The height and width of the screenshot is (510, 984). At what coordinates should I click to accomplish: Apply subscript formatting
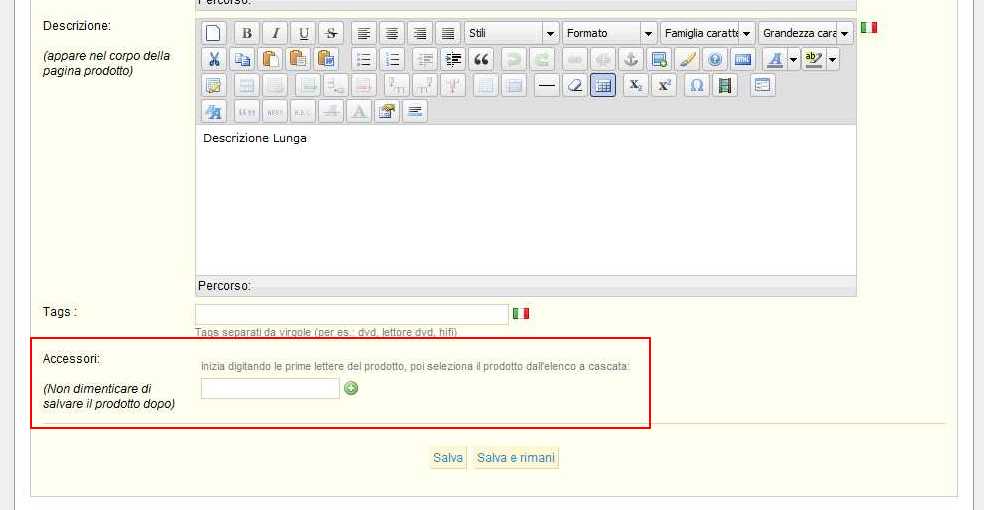click(636, 86)
